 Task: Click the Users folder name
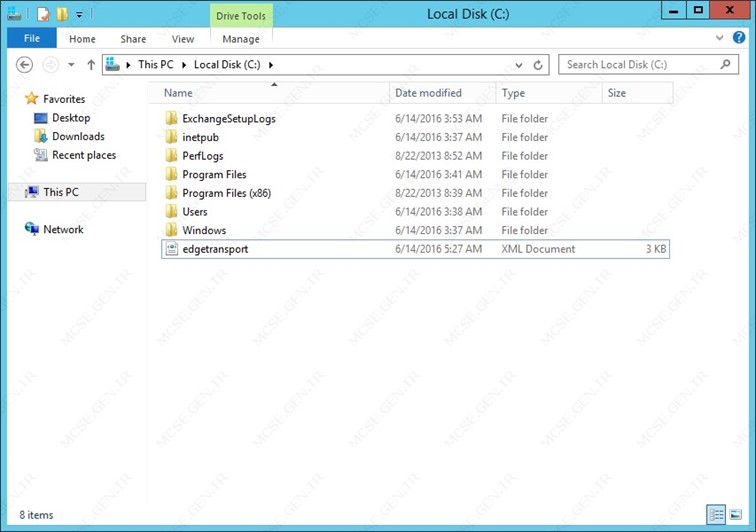click(195, 212)
